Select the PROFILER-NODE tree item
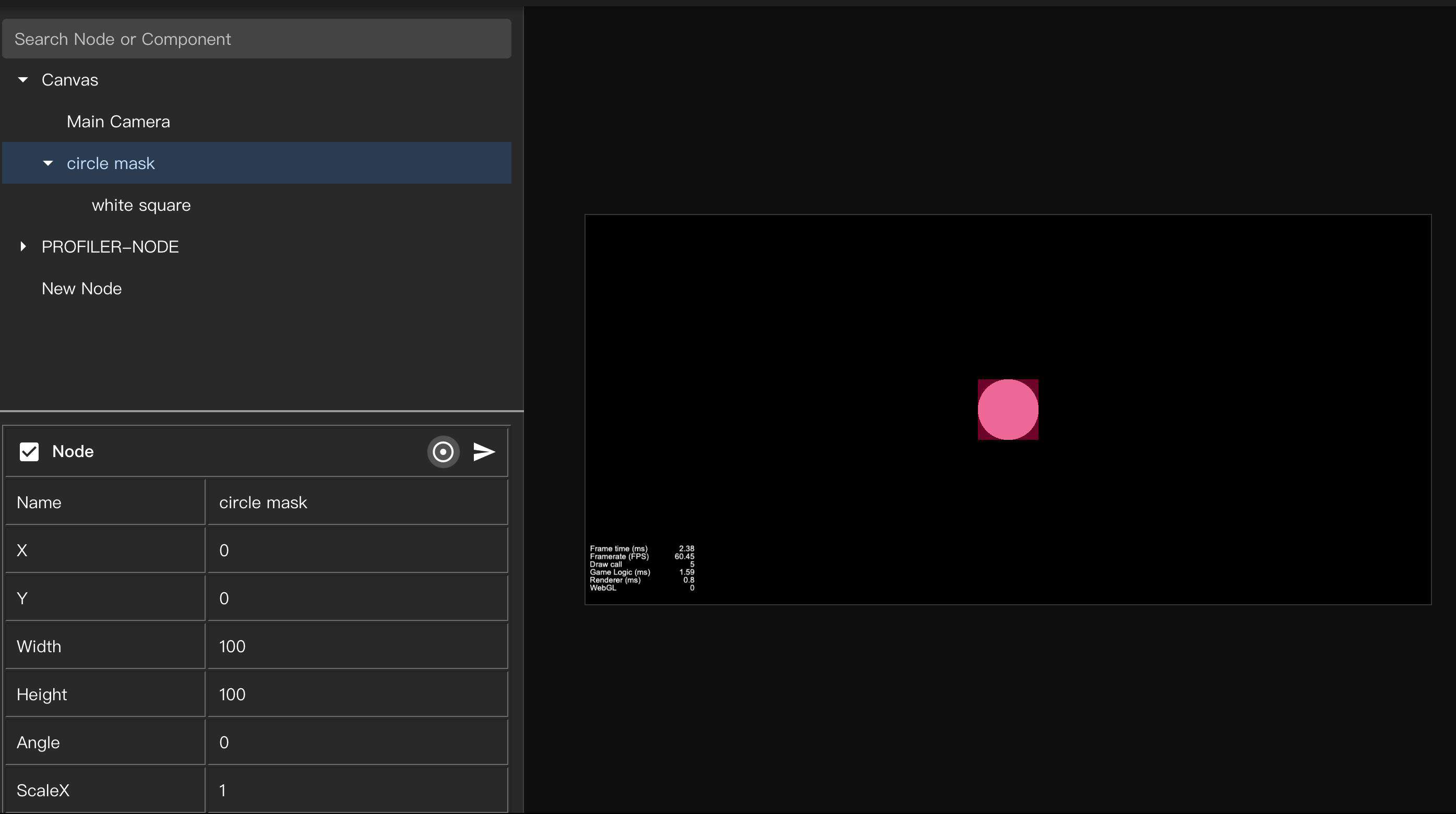This screenshot has height=814, width=1456. pyautogui.click(x=110, y=247)
